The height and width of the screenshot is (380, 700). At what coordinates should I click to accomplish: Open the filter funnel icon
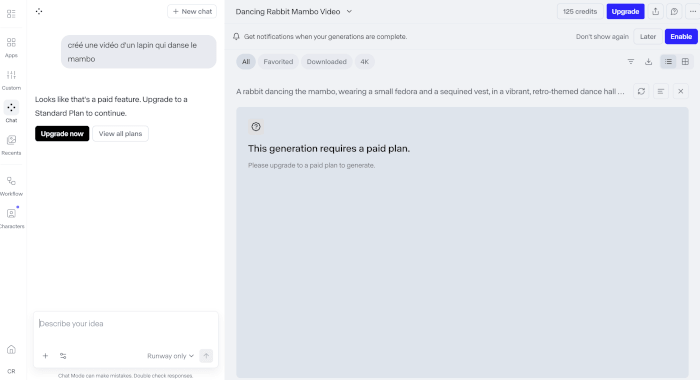coord(631,62)
